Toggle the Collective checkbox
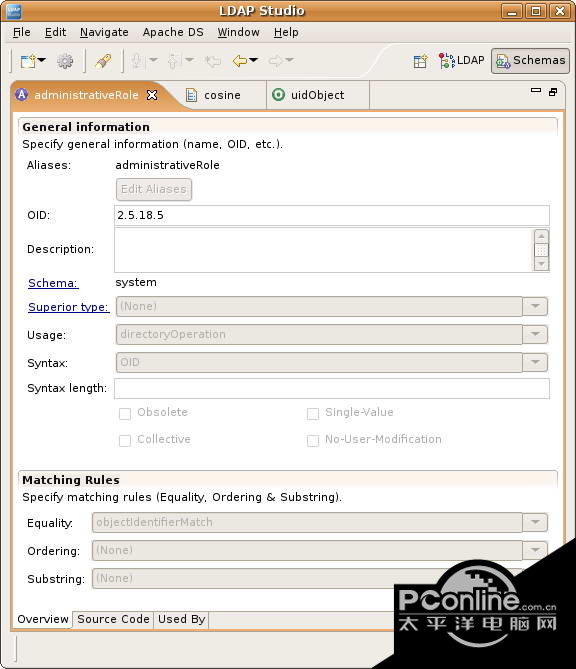The image size is (576, 669). pyautogui.click(x=125, y=441)
